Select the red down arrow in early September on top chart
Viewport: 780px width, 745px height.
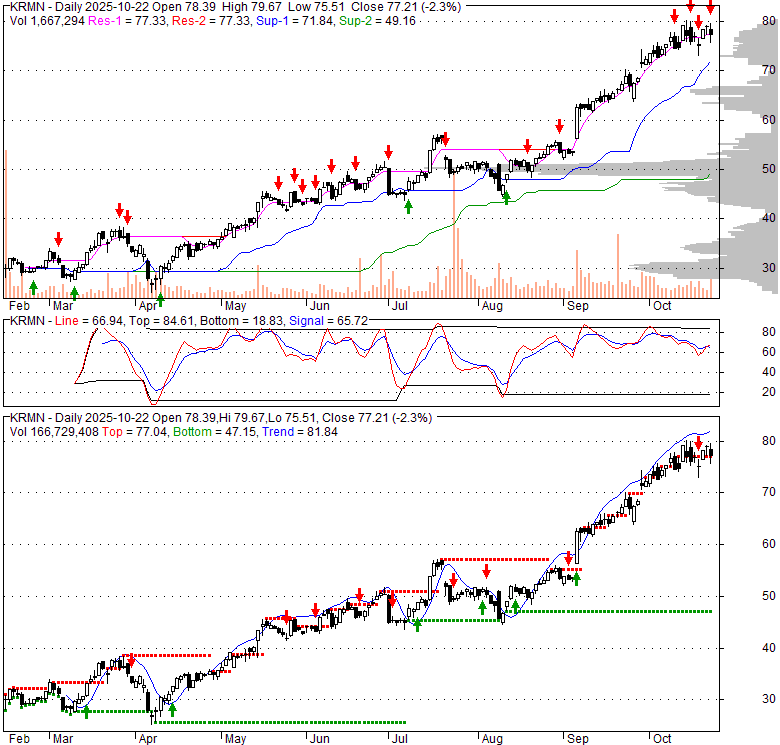click(x=560, y=126)
